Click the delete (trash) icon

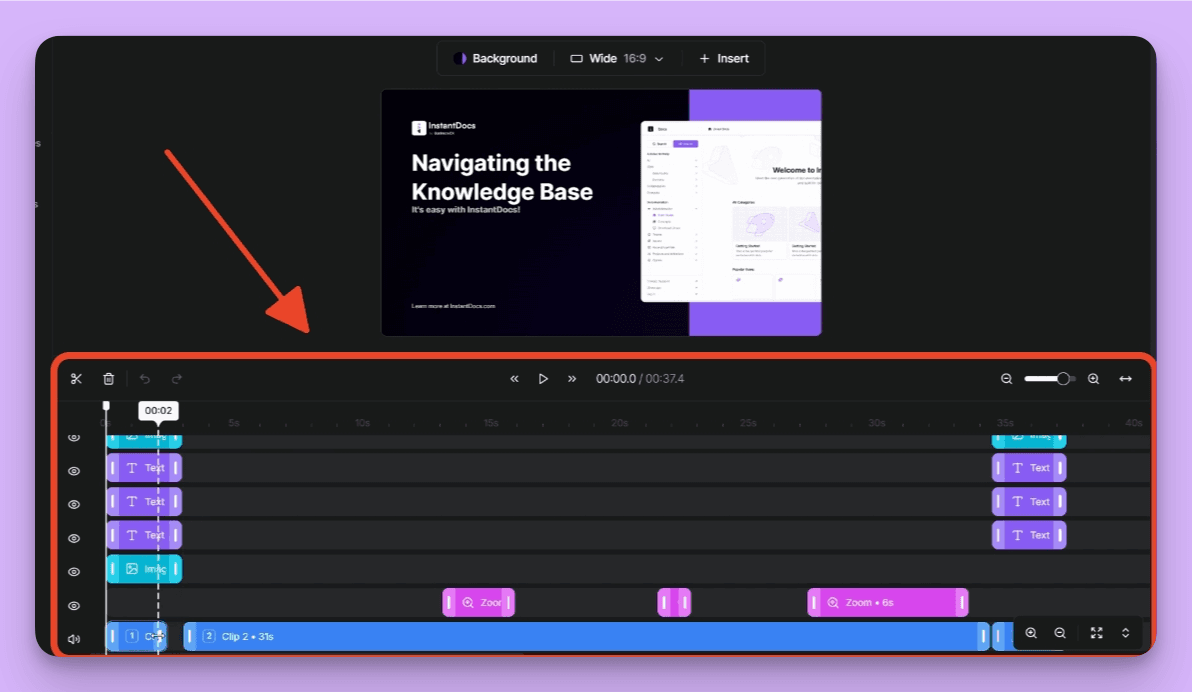(x=110, y=379)
